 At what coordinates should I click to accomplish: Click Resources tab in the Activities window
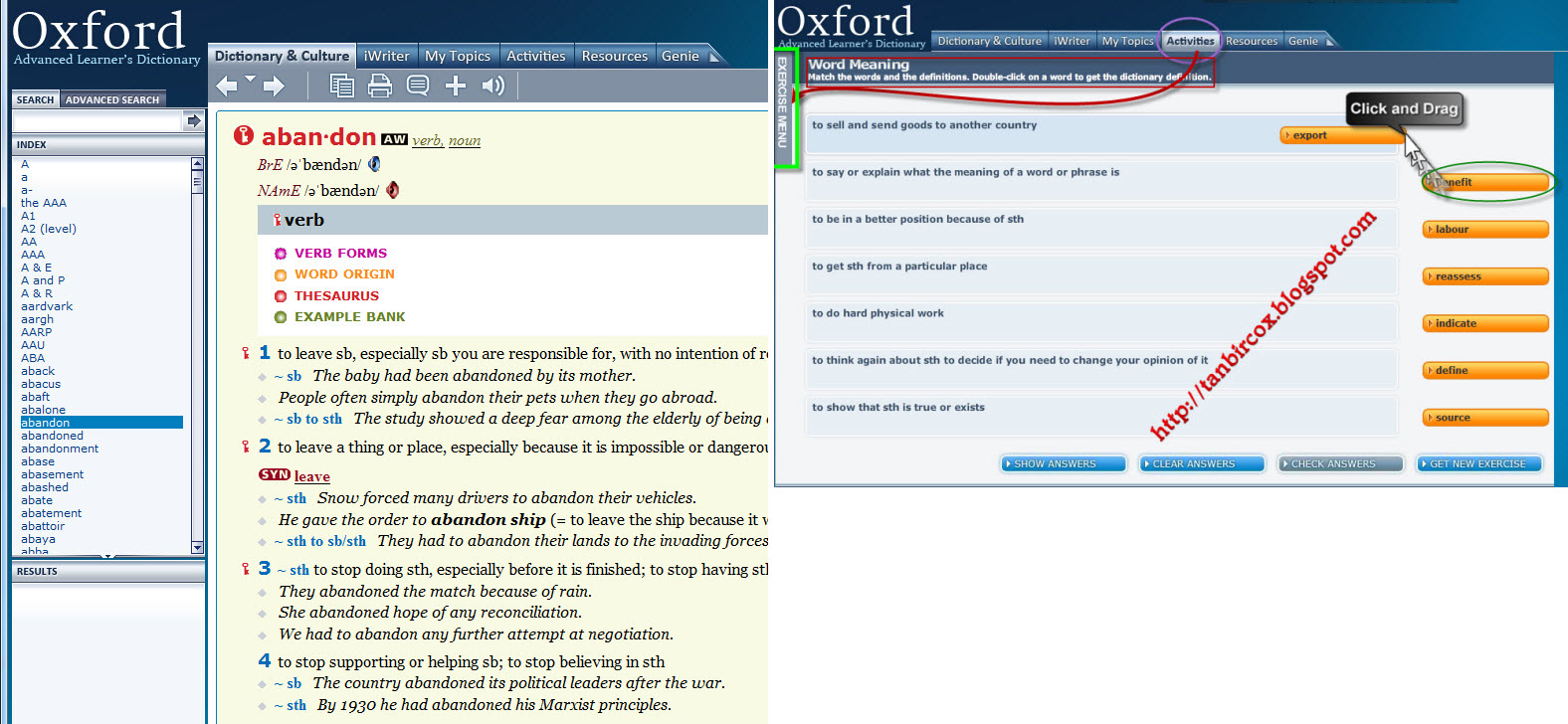pos(1251,41)
